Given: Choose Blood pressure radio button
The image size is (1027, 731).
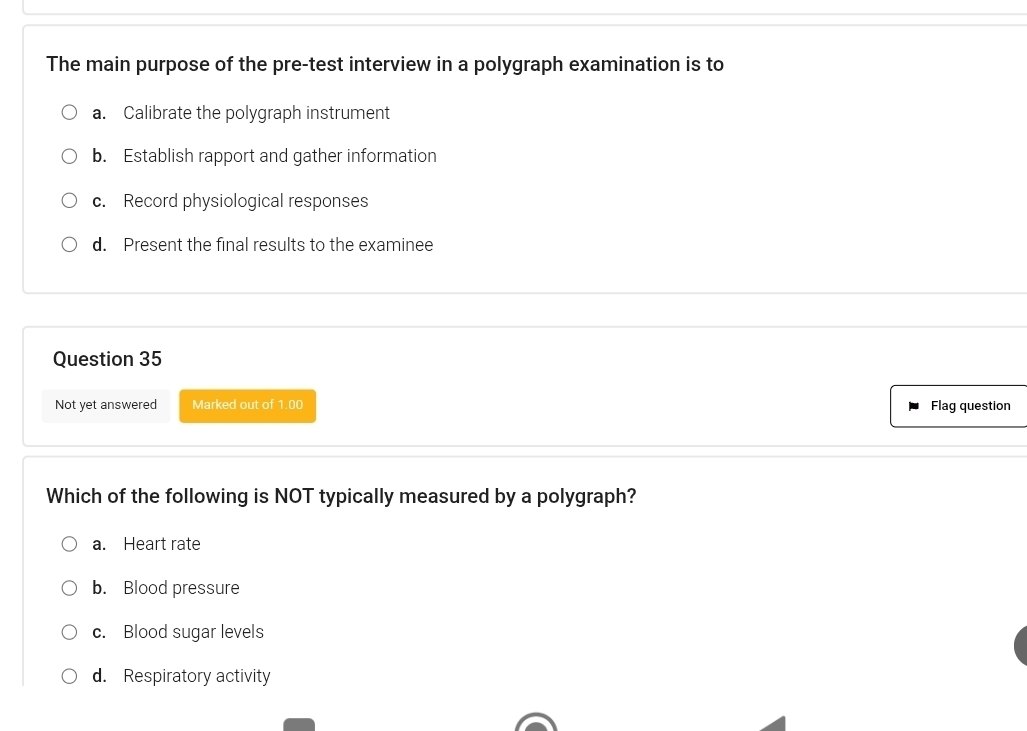Looking at the screenshot, I should [x=69, y=588].
